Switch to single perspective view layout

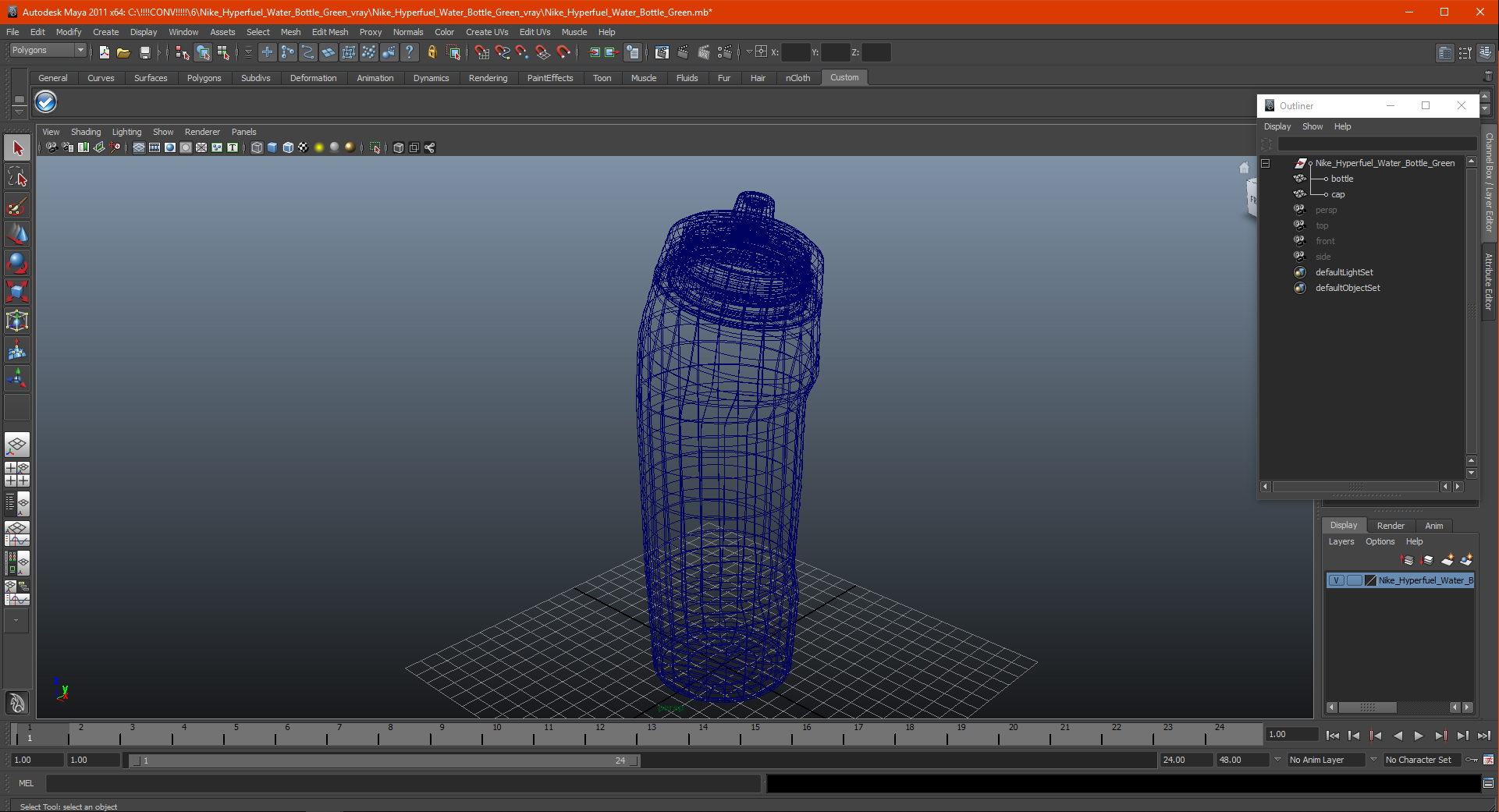[17, 445]
